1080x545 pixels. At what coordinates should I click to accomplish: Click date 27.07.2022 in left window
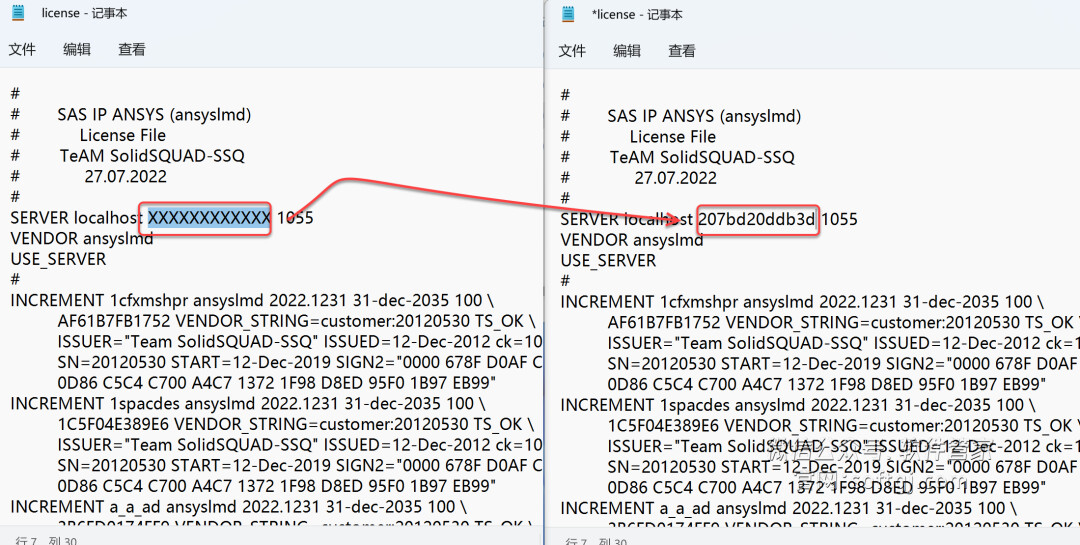126,176
